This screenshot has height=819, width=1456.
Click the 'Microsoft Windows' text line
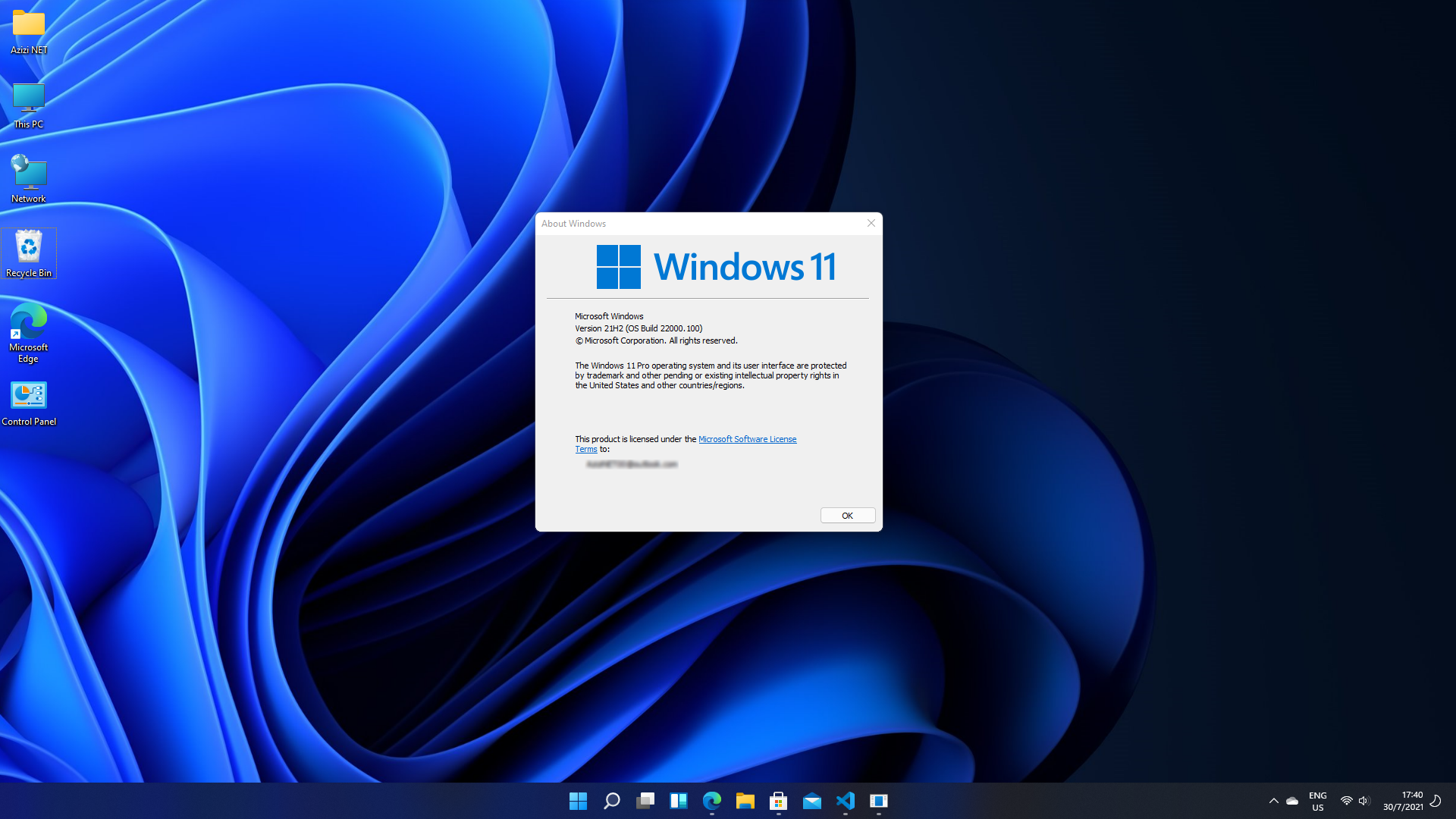click(x=609, y=316)
